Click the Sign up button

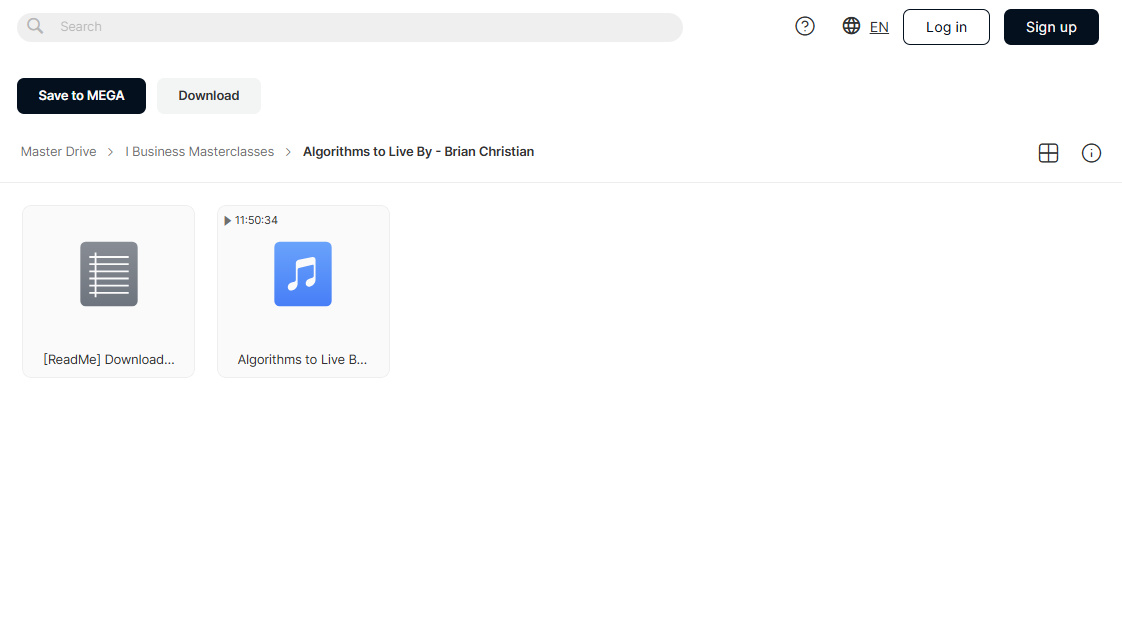(1051, 27)
